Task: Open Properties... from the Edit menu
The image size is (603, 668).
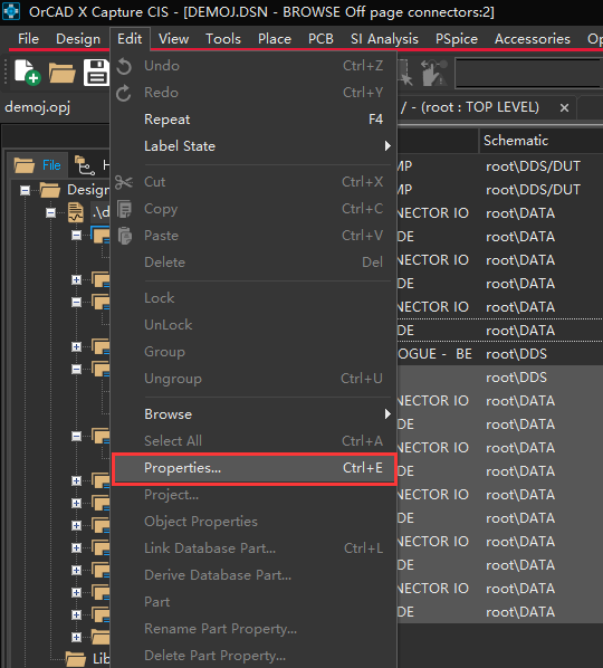Action: pyautogui.click(x=254, y=468)
